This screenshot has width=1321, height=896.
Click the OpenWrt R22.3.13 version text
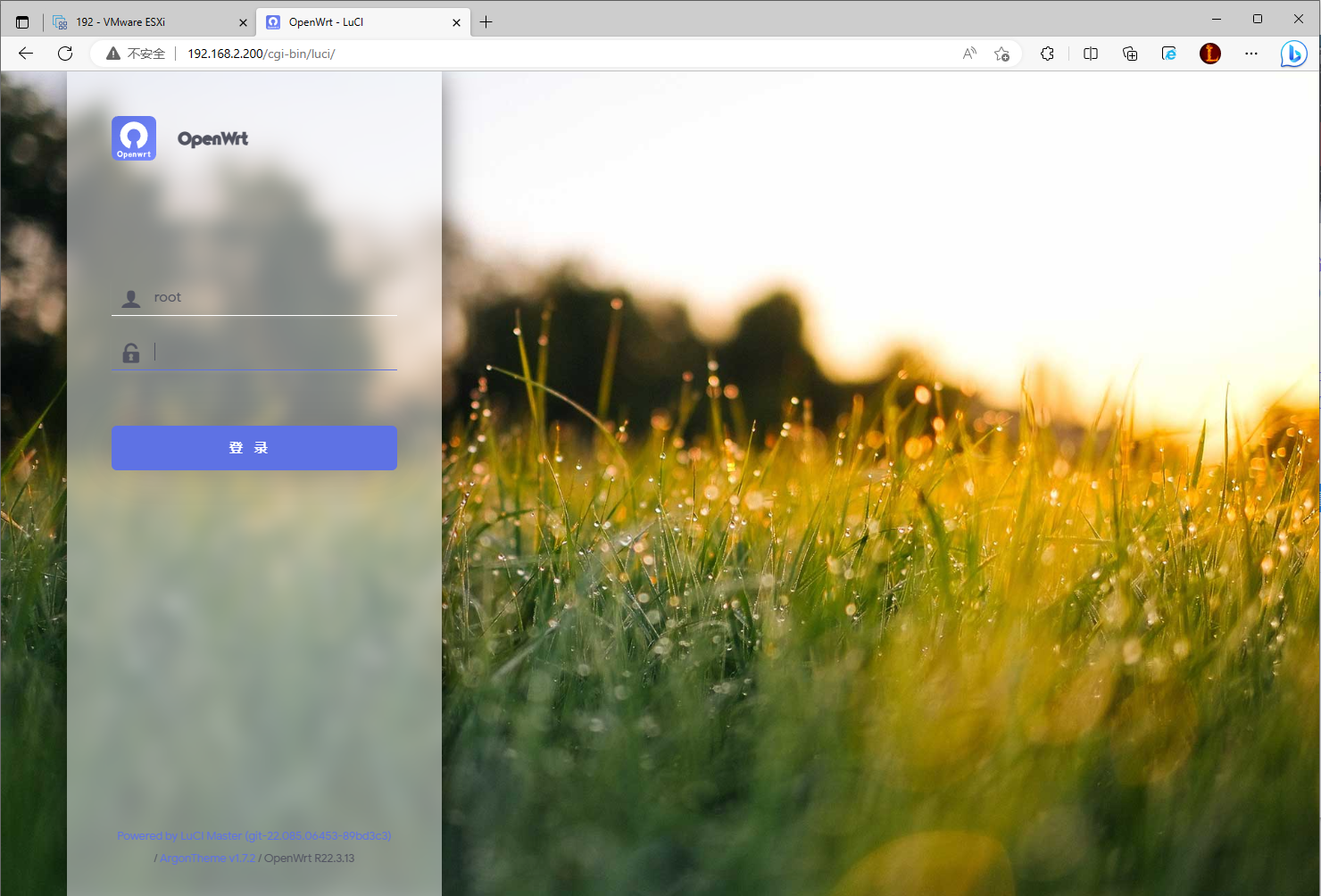click(x=310, y=859)
